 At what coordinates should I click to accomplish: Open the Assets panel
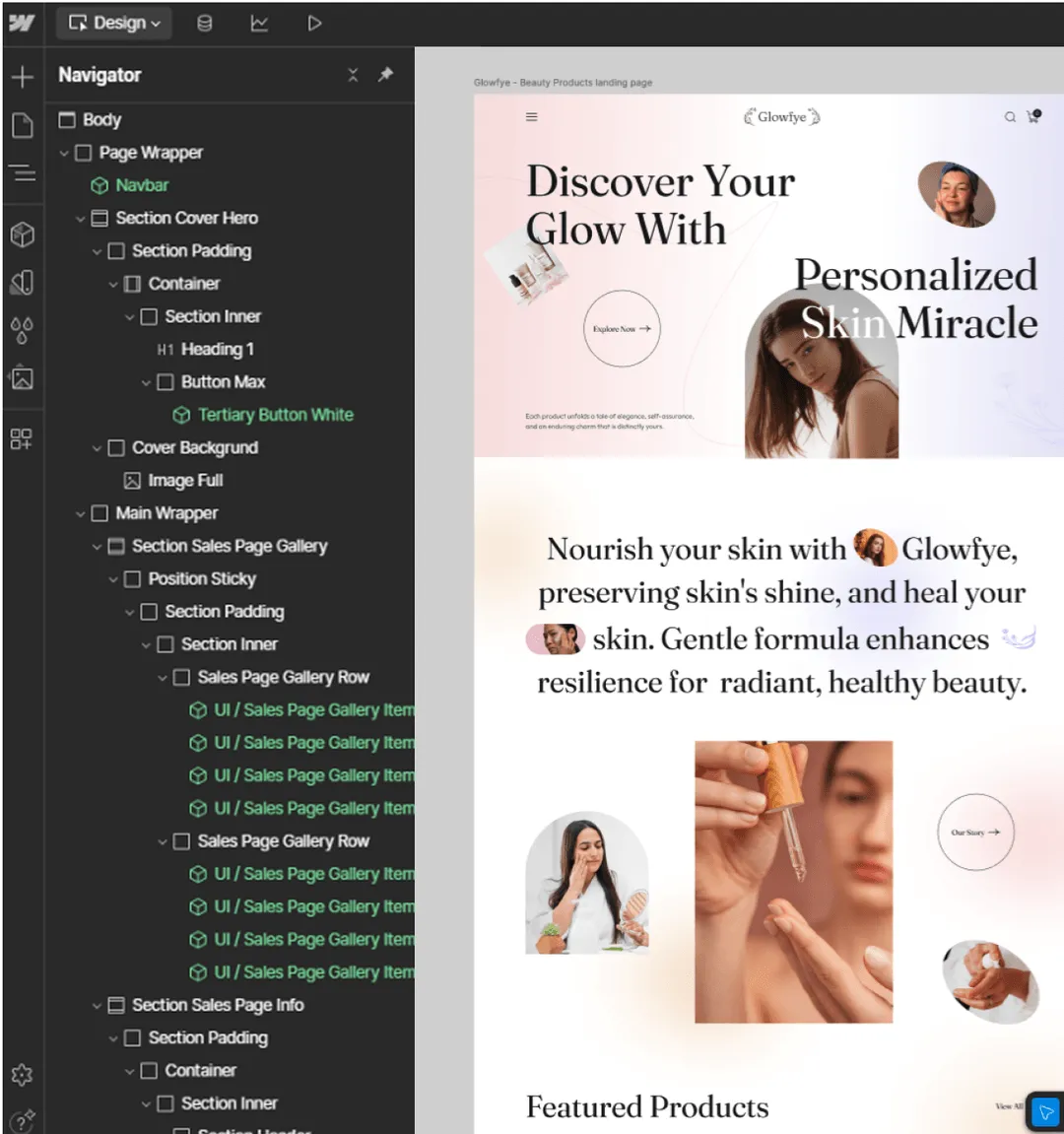point(23,378)
